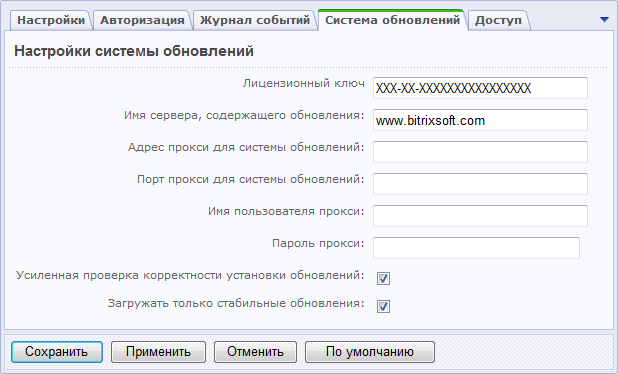Switch to the Настройки tab
The width and height of the screenshot is (618, 374).
(x=51, y=20)
